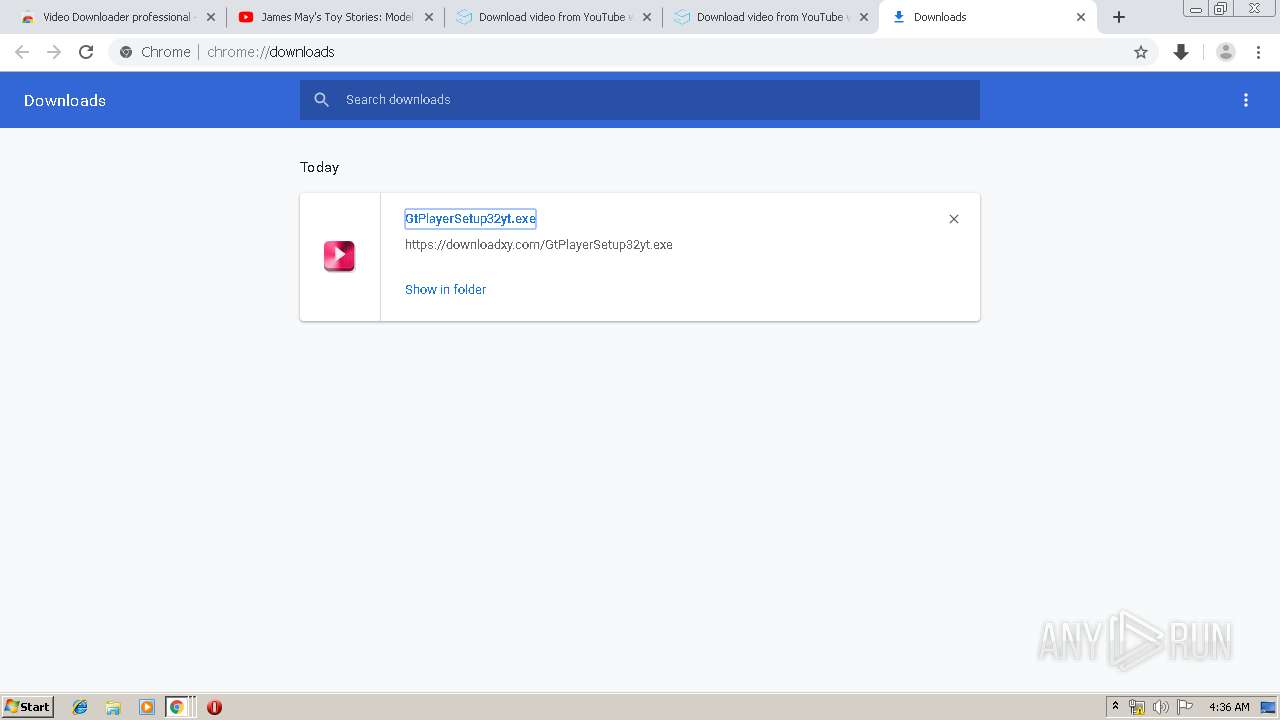Open the Action Center flag icon
Viewport: 1280px width, 720px height.
click(1185, 707)
